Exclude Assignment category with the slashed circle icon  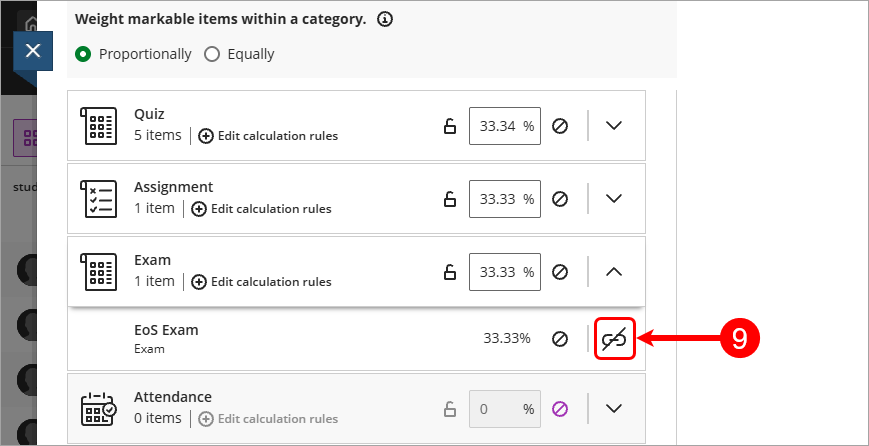(560, 199)
